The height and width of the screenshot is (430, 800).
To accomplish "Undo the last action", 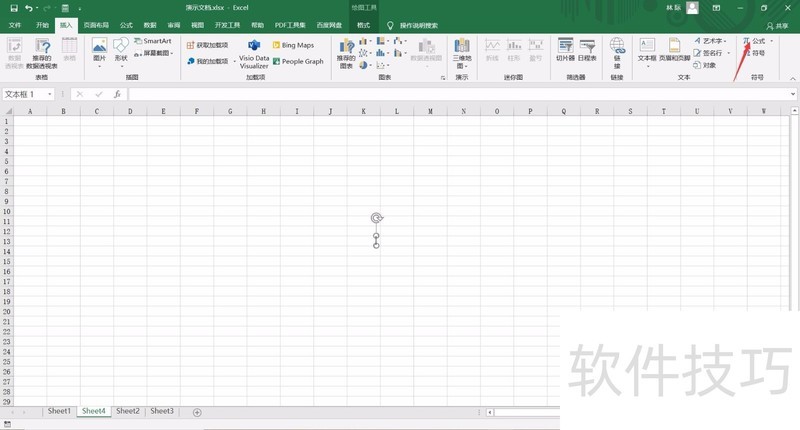I will tap(29, 8).
